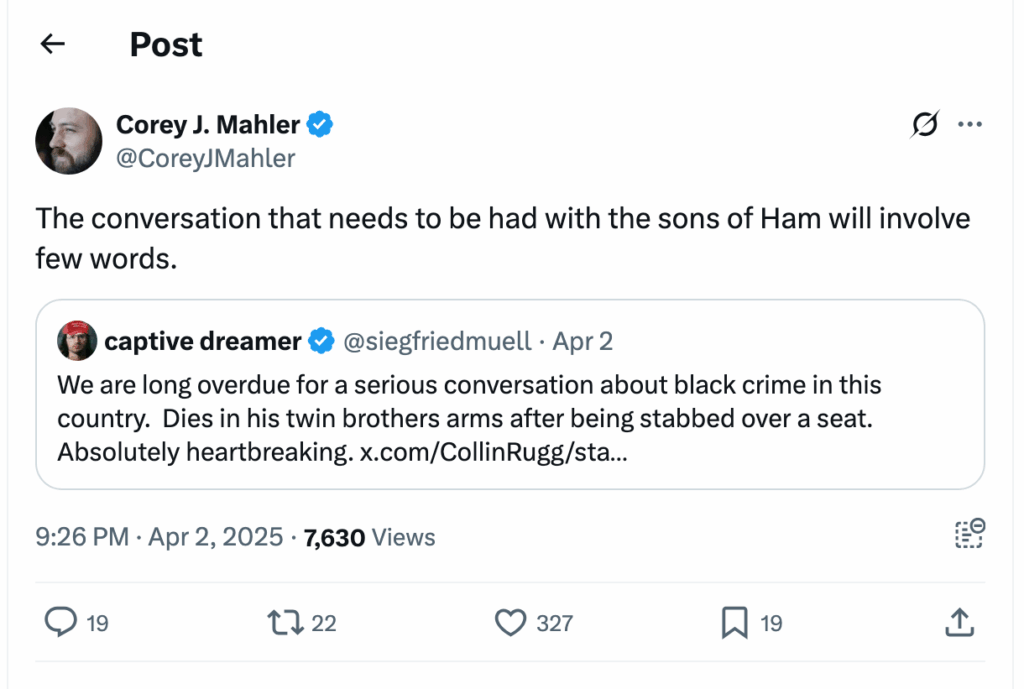Bookmark the post with the bookmark icon
Image resolution: width=1024 pixels, height=689 pixels.
(737, 622)
